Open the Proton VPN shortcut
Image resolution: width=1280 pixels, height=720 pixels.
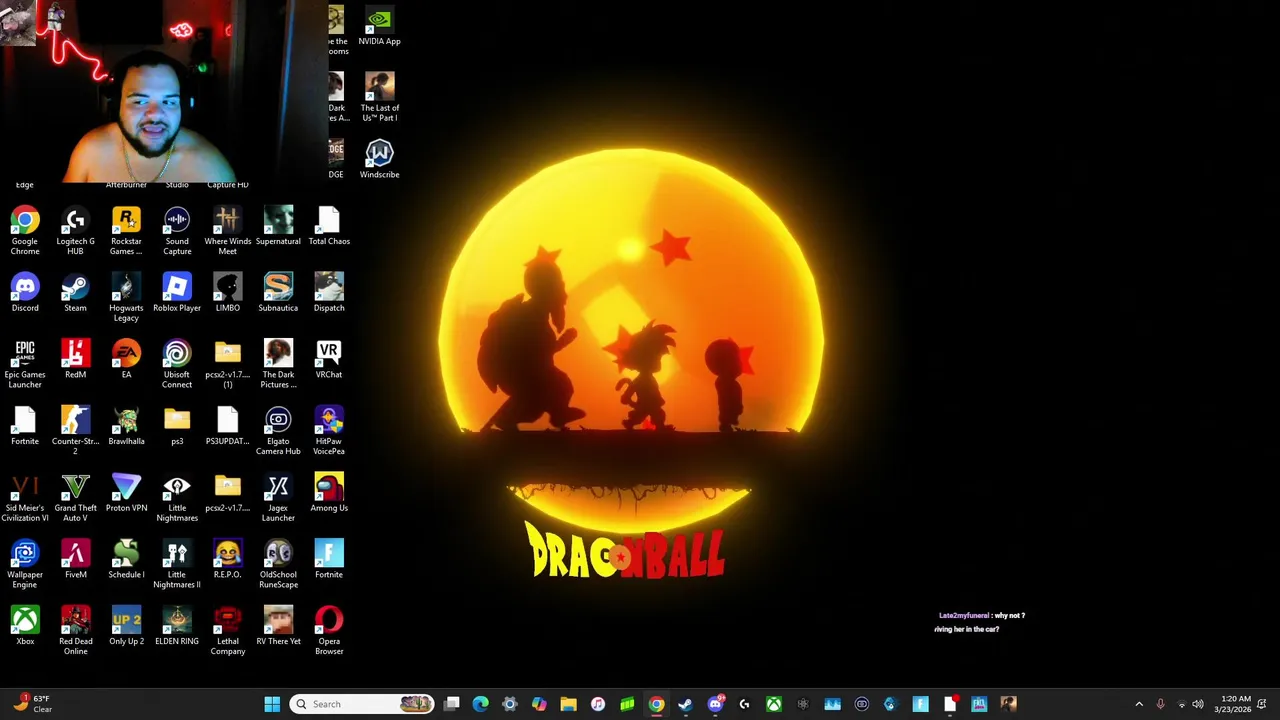pyautogui.click(x=126, y=493)
